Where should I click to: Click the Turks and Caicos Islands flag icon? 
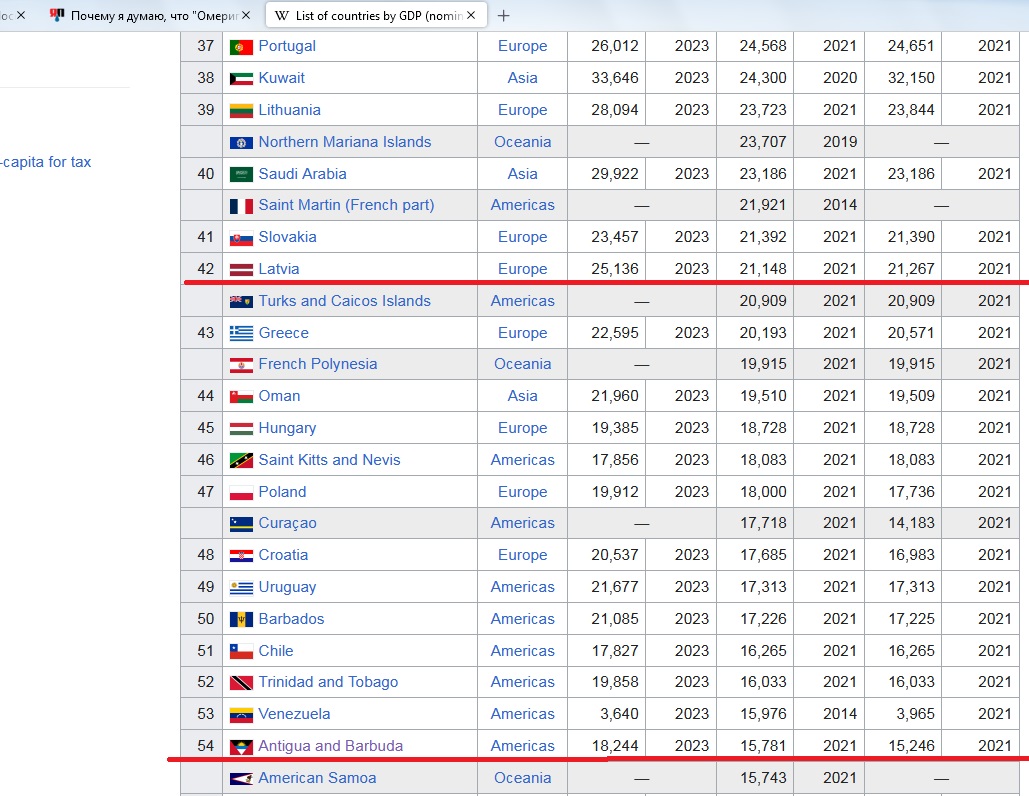(x=241, y=301)
